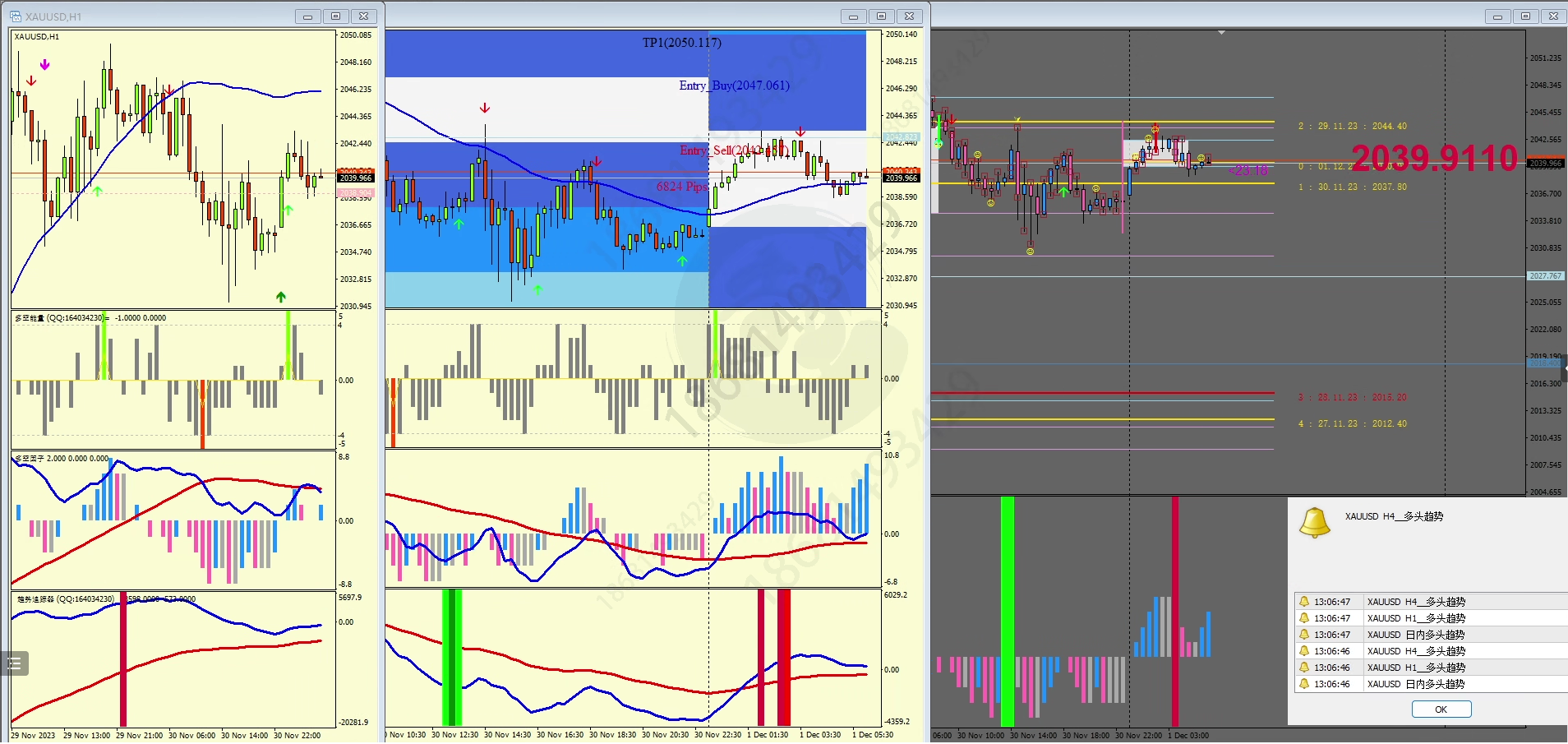Click the '1 : 30.11.23 : 2037.80' level label

click(1352, 187)
